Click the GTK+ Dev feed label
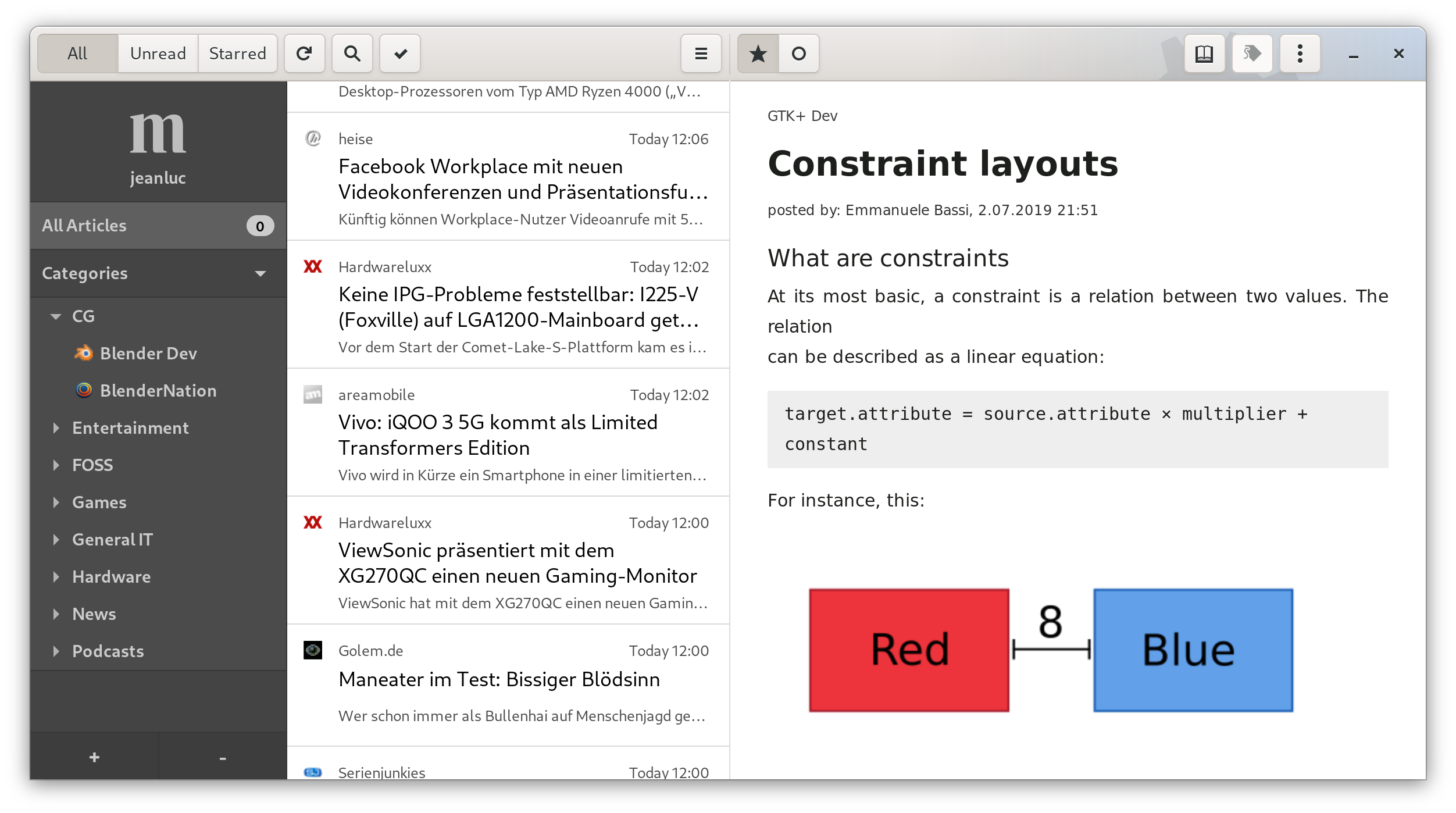This screenshot has height=813, width=1456. (802, 116)
